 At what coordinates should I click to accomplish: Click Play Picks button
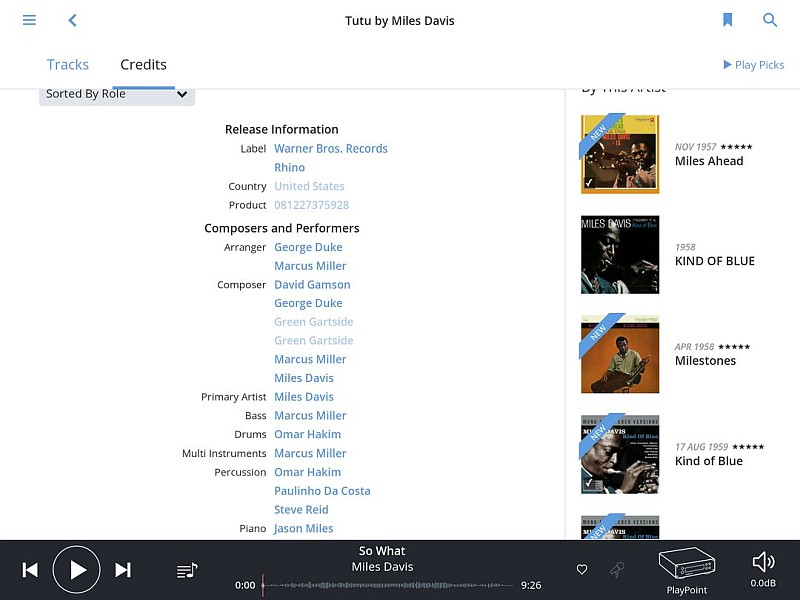pyautogui.click(x=754, y=65)
